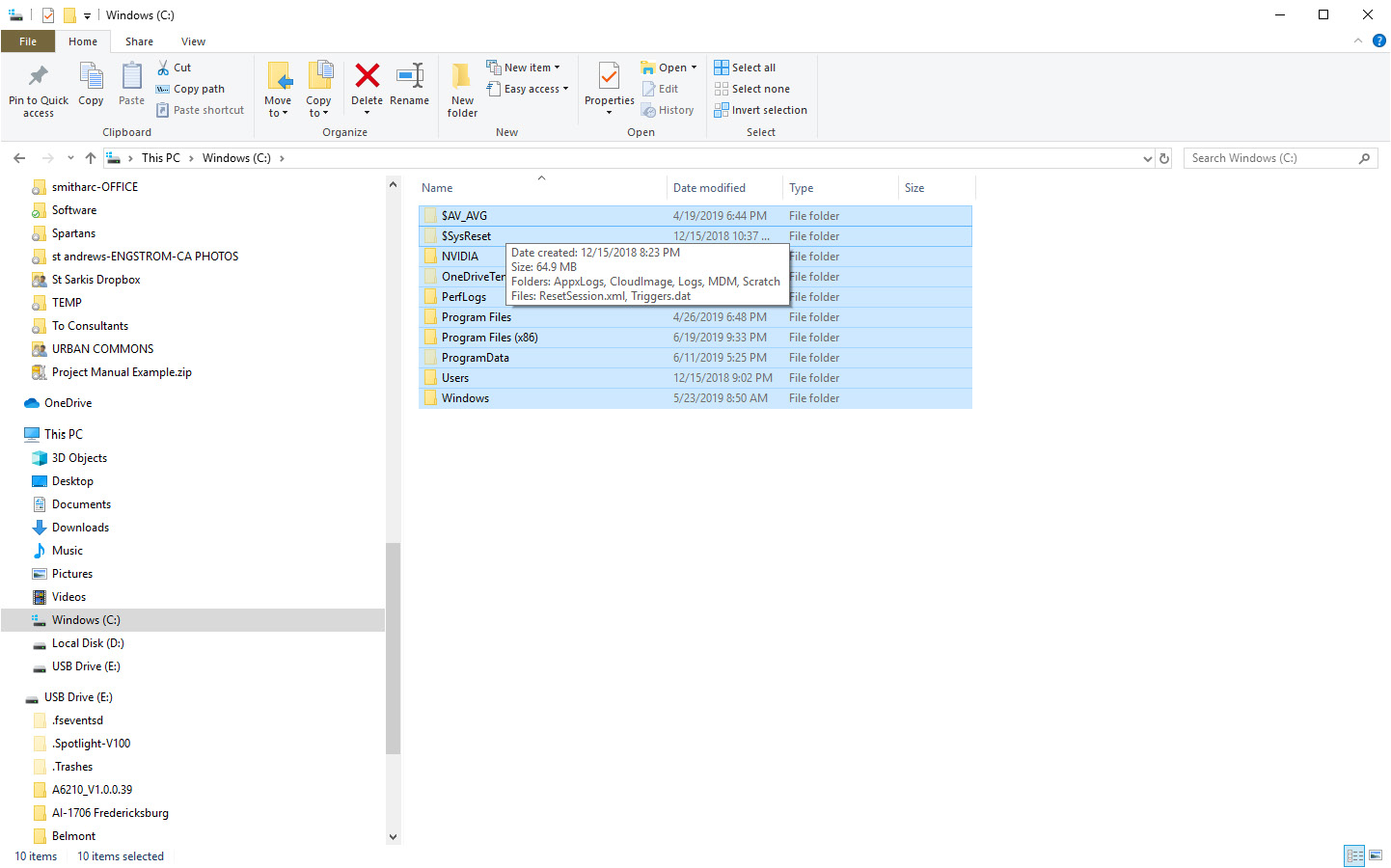Select Copy path in Clipboard group
The height and width of the screenshot is (868, 1391).
pos(191,89)
